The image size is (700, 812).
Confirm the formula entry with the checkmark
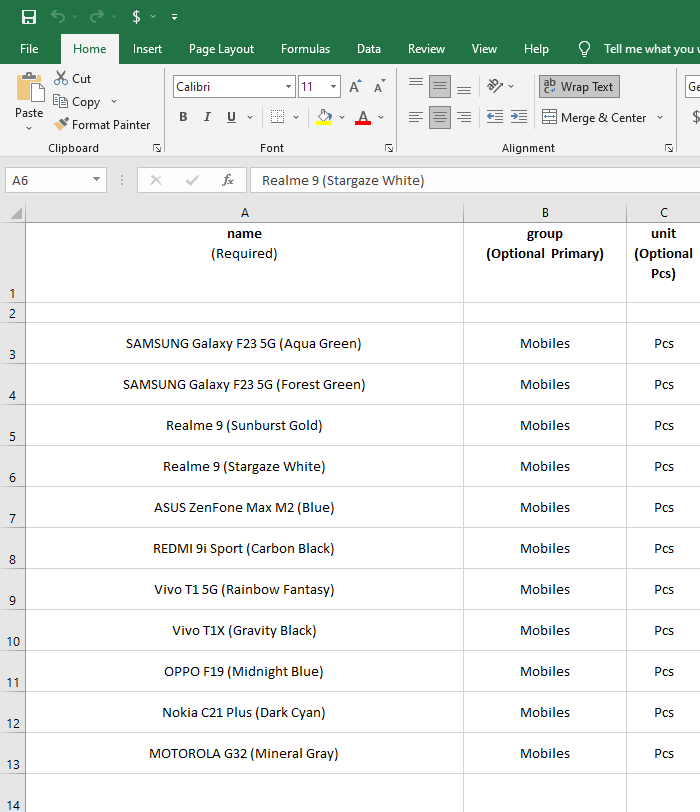[x=192, y=180]
